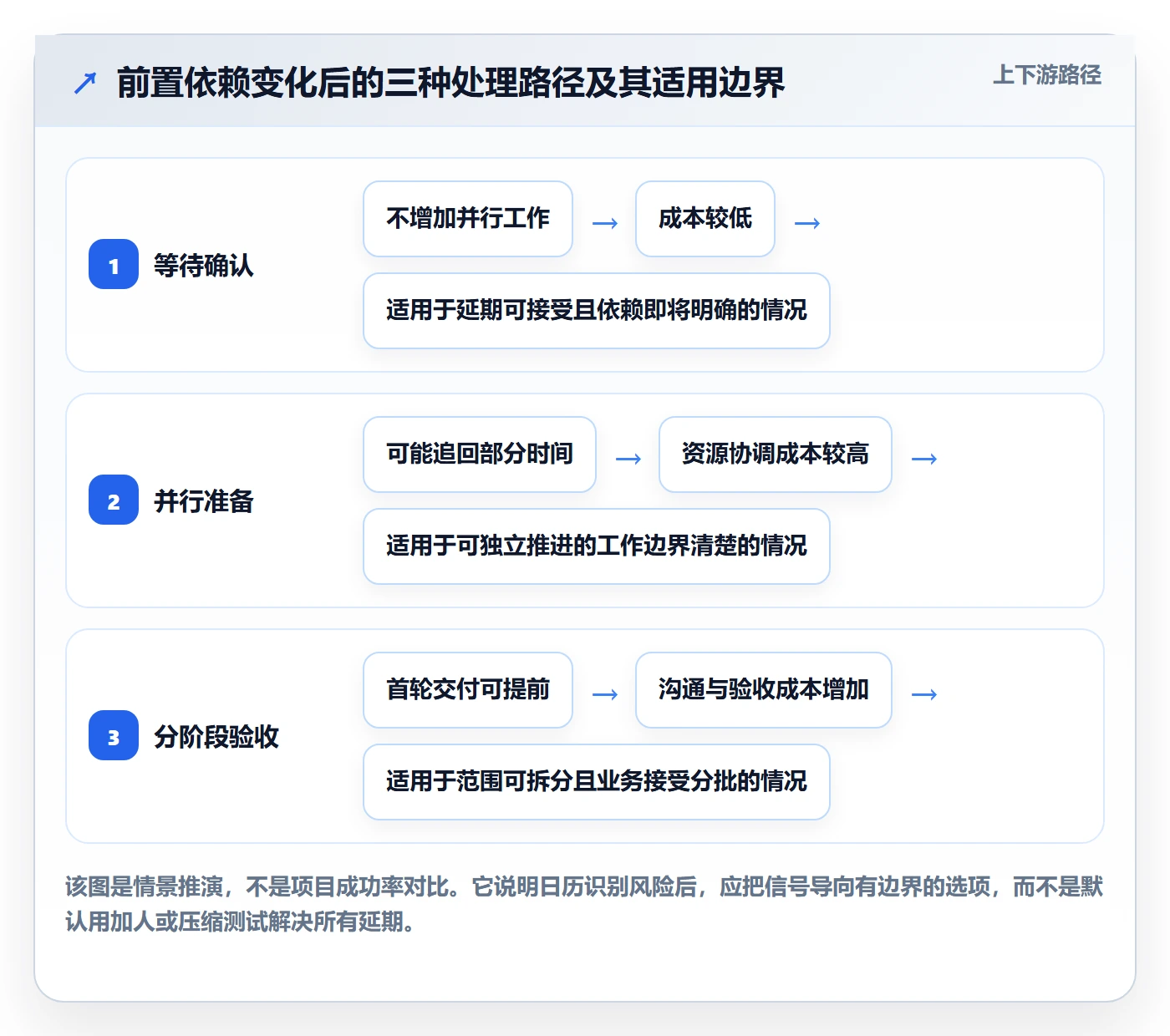1170x1036 pixels.
Task: Select the 等待确认 row label
Action: click(204, 266)
